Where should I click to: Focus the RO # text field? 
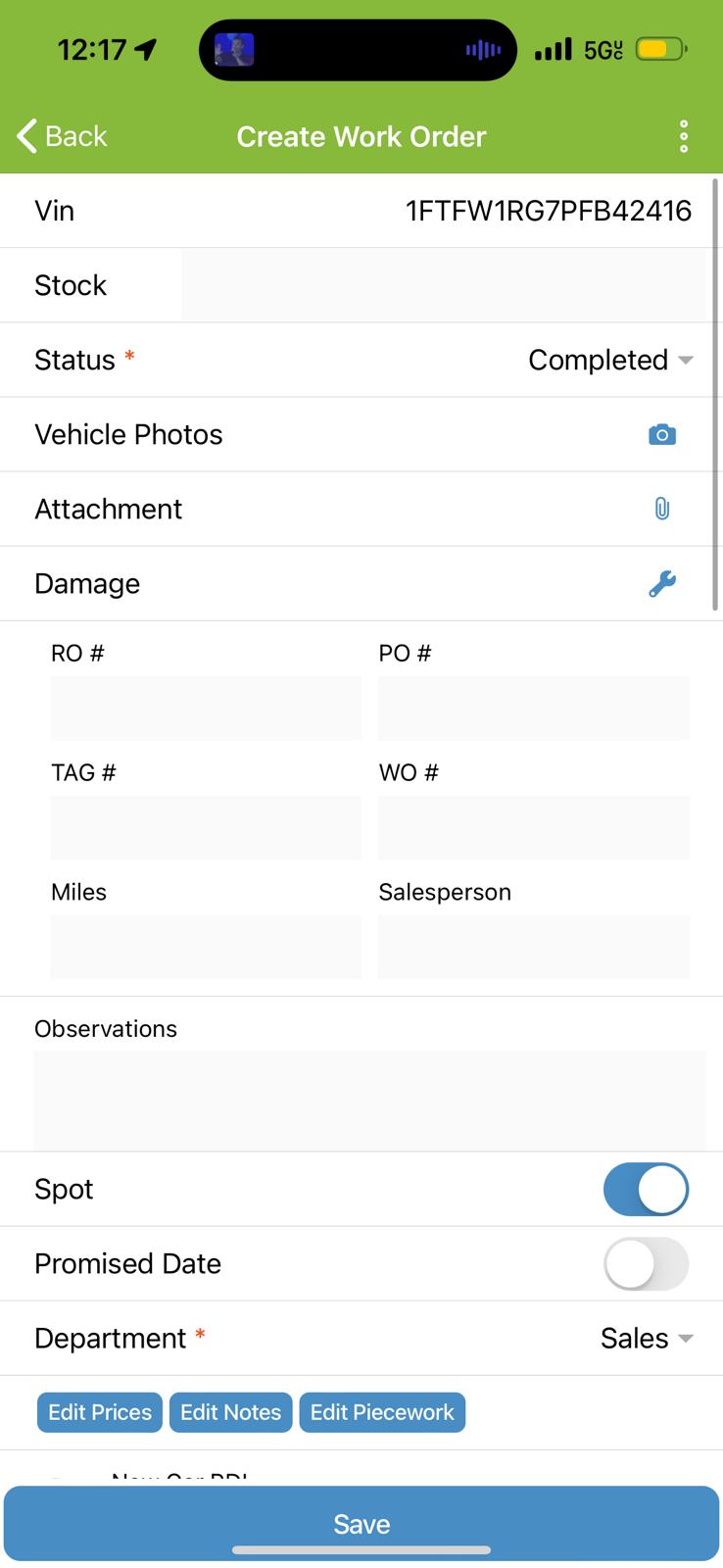(x=206, y=708)
